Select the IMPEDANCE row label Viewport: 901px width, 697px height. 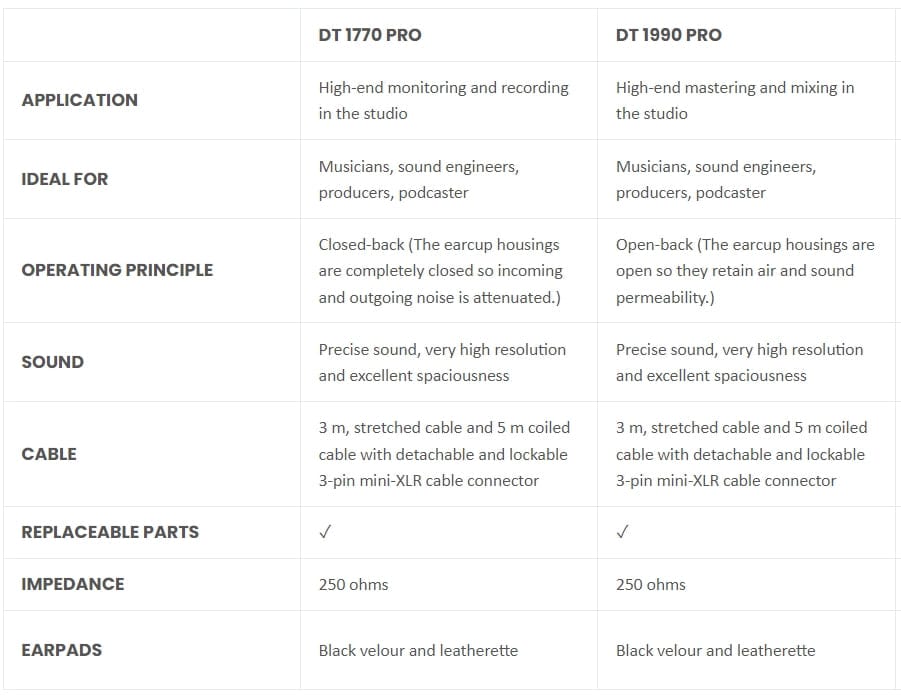(73, 584)
